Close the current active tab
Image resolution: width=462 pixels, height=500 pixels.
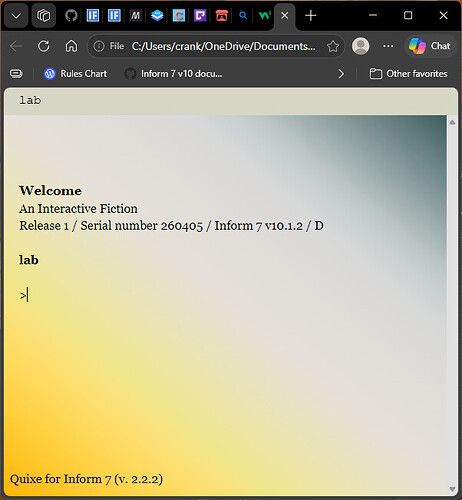coord(284,15)
